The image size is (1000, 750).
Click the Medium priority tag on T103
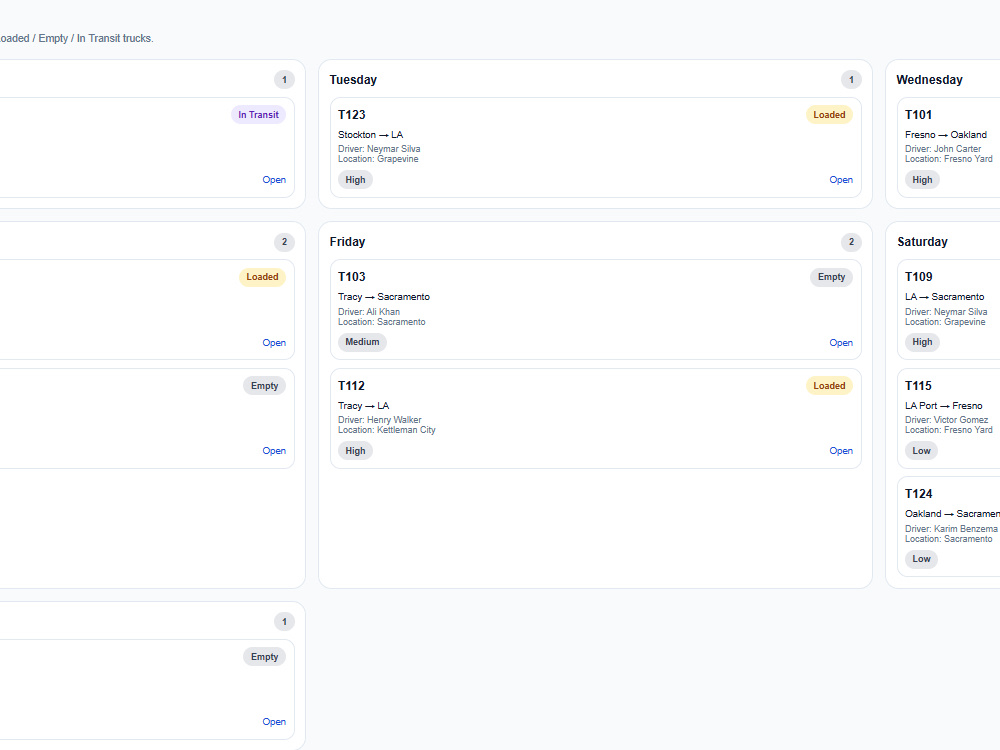point(362,342)
